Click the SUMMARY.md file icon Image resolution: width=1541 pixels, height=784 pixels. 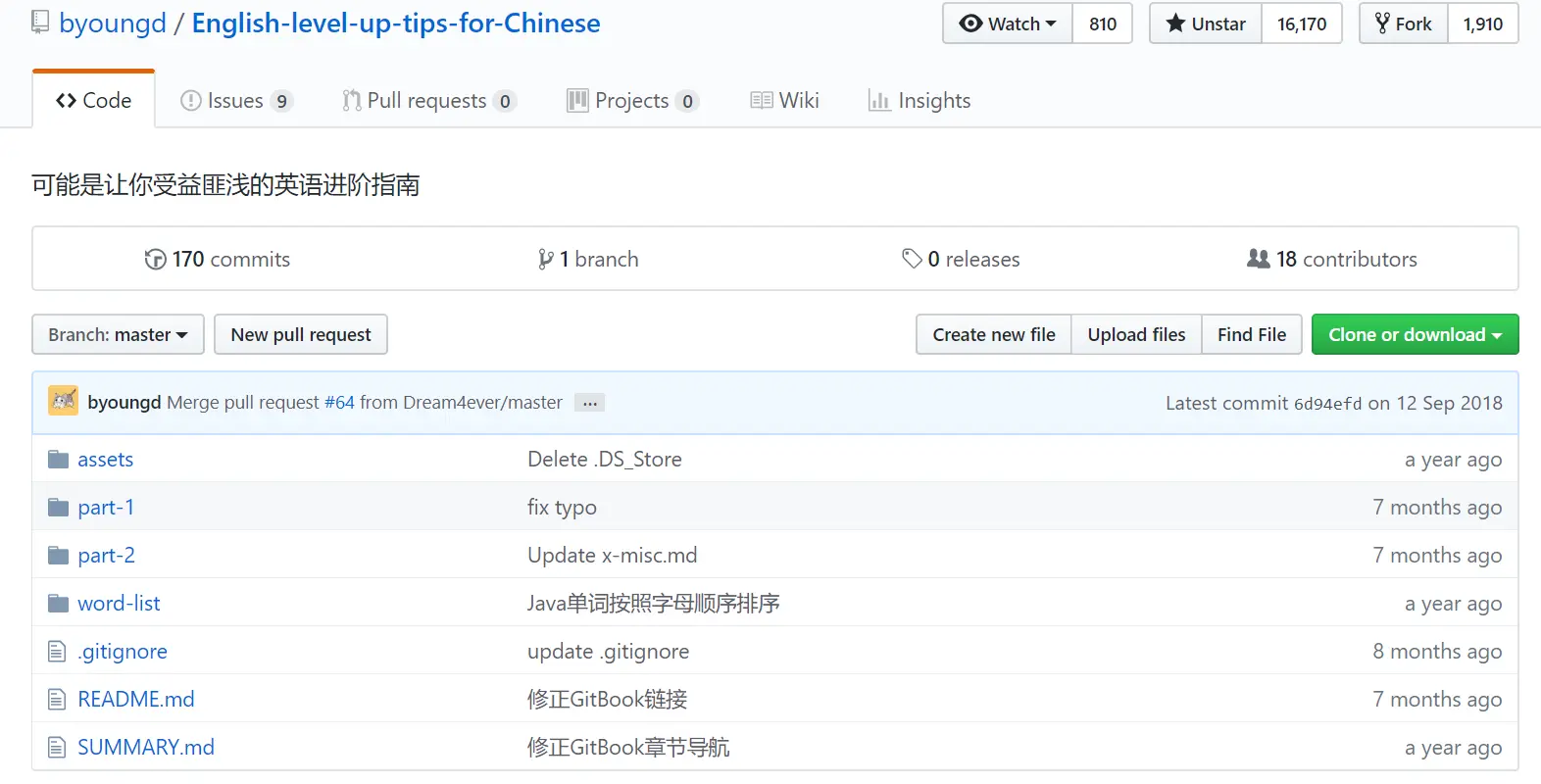[57, 747]
